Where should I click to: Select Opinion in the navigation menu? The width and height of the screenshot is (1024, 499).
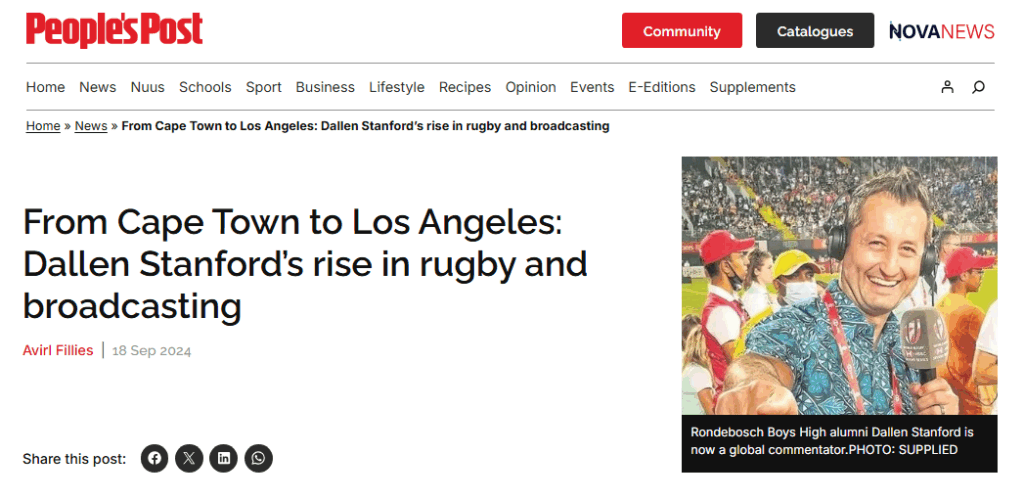(530, 87)
